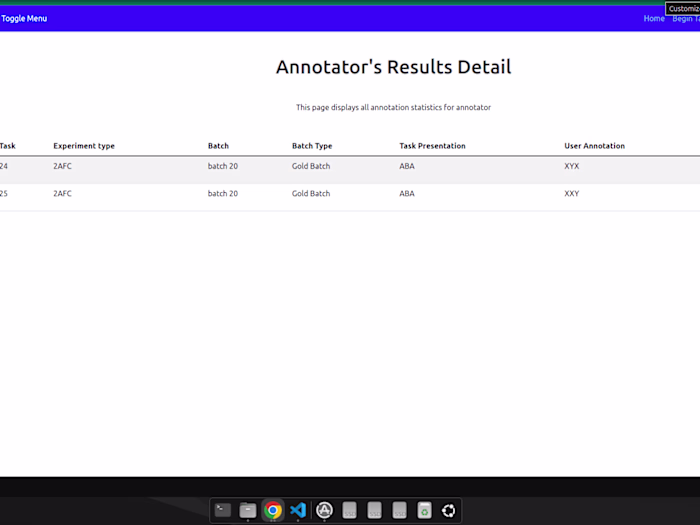Viewport: 700px width, 525px height.
Task: Switch to Google Chrome in dock
Action: [273, 510]
